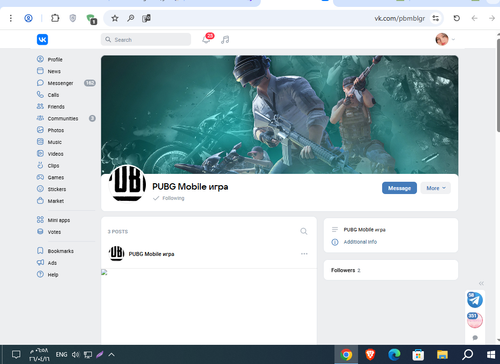The height and width of the screenshot is (364, 500).
Task: Click the Mini apps sidebar icon
Action: pos(40,220)
